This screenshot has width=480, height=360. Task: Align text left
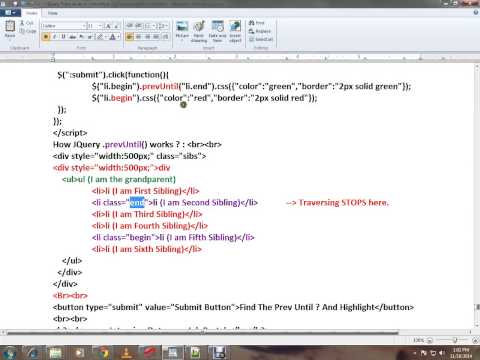click(x=130, y=37)
